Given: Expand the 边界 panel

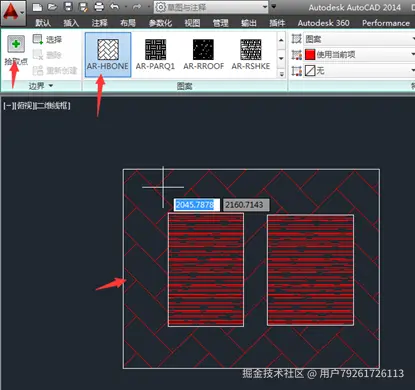Looking at the screenshot, I should coord(41,86).
